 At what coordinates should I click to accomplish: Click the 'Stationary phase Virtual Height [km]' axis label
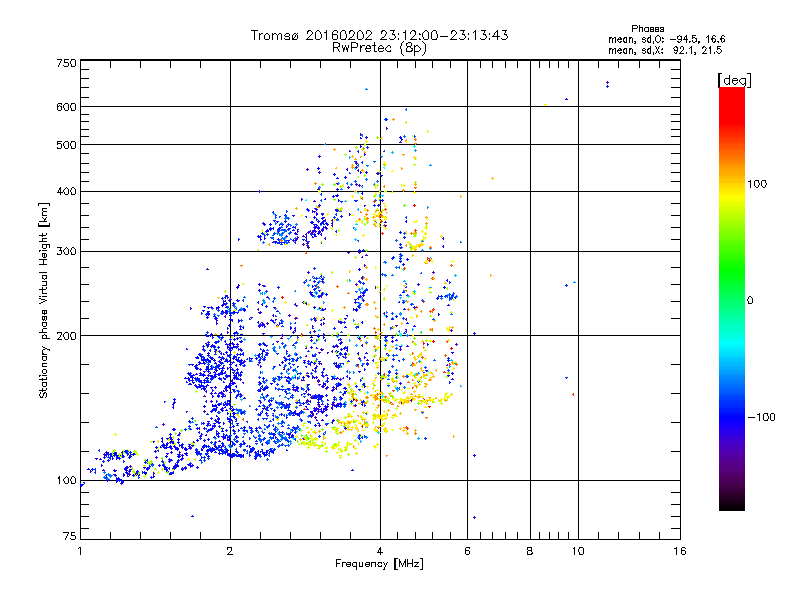(43, 301)
